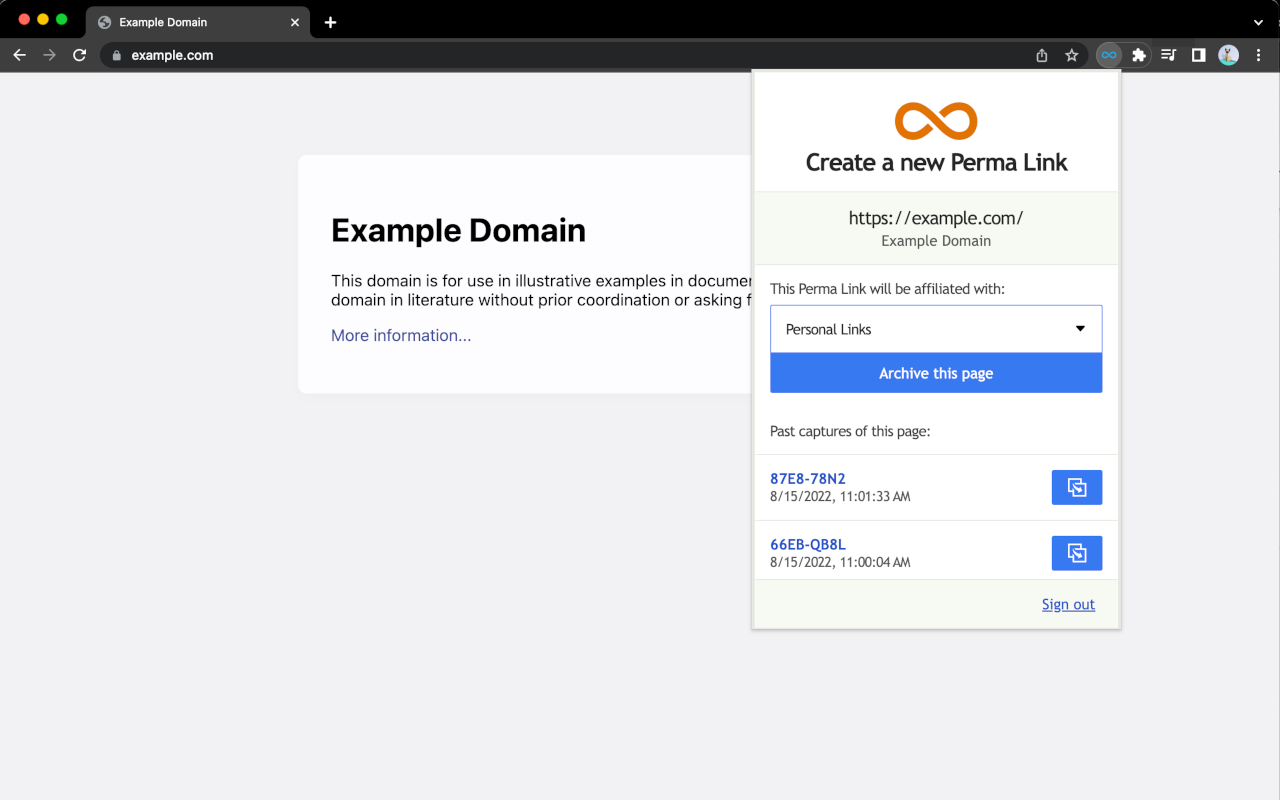Expand the chevron at the window's top right
Viewport: 1280px width, 800px height.
1258,22
